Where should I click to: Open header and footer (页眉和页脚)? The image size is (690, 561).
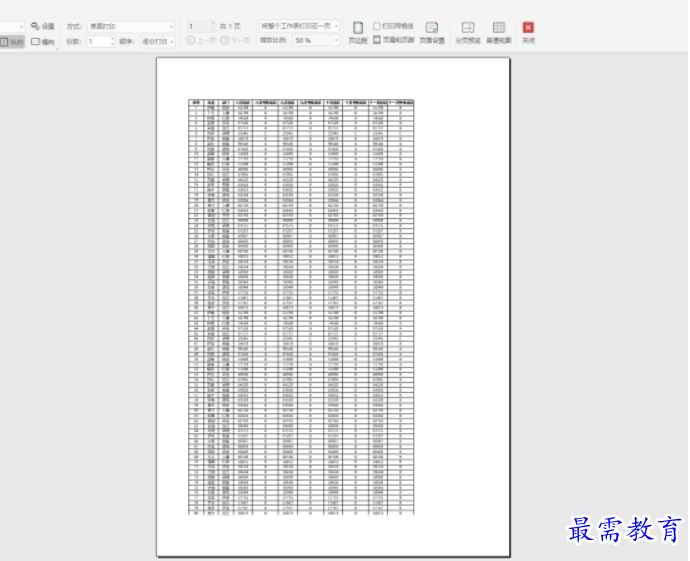[393, 40]
